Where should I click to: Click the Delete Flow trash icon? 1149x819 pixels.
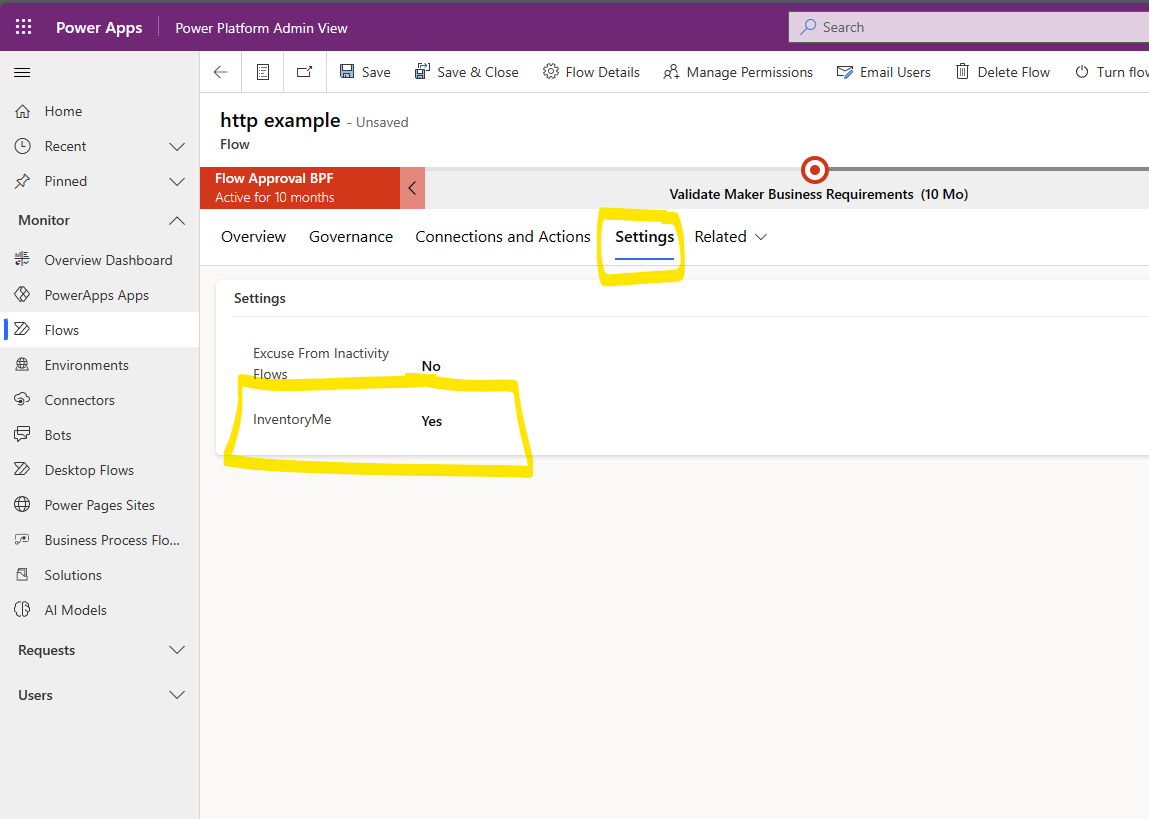[962, 71]
